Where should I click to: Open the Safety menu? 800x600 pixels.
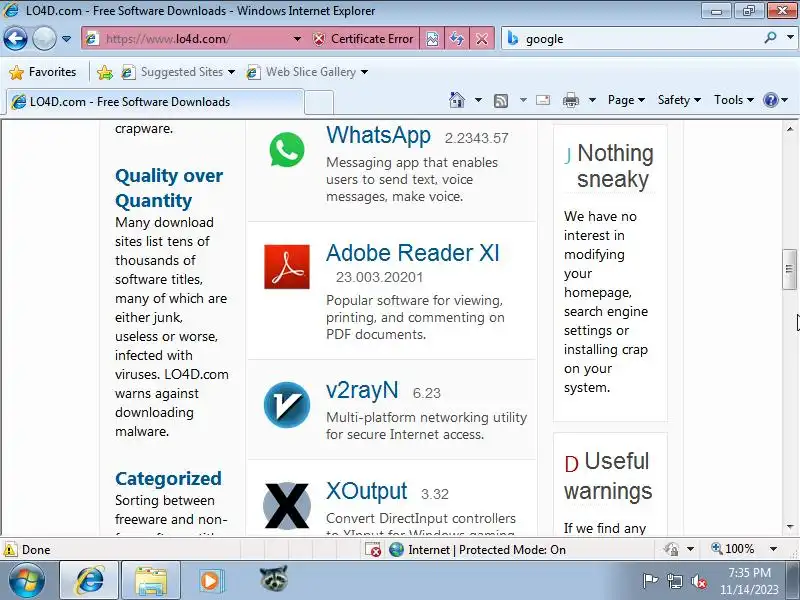(x=679, y=100)
